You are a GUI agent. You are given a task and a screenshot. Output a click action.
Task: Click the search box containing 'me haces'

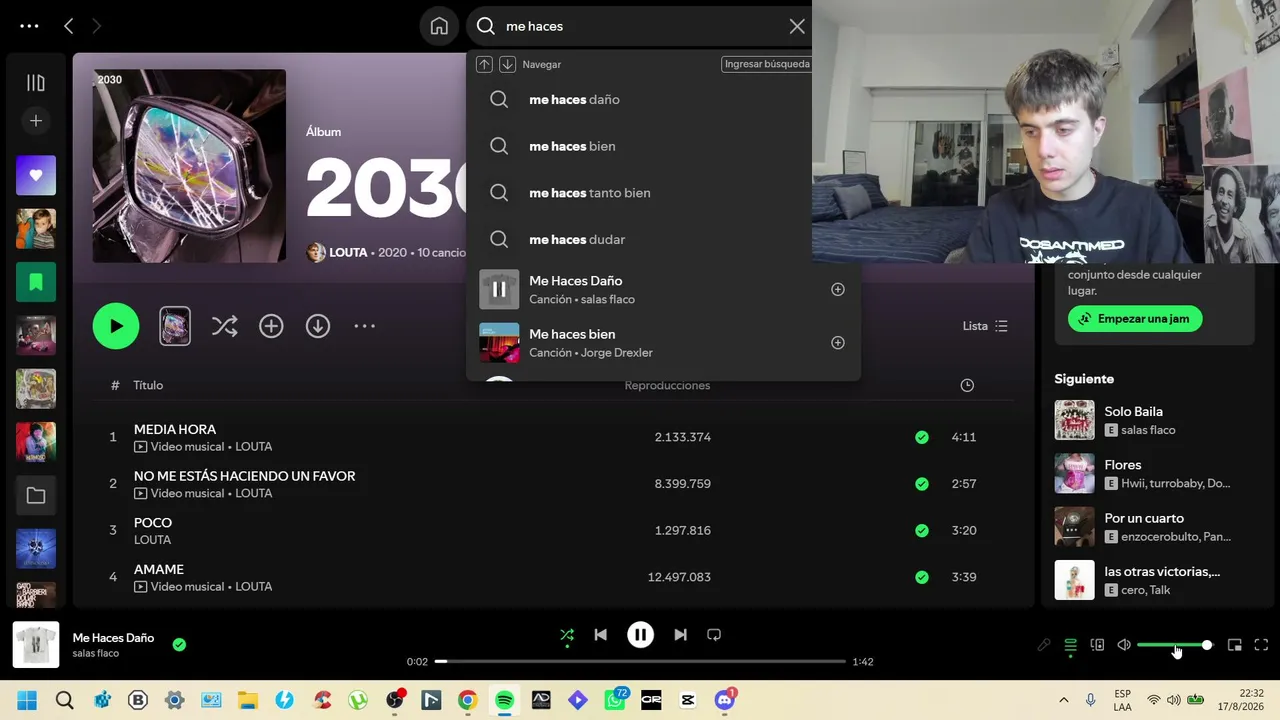(640, 26)
